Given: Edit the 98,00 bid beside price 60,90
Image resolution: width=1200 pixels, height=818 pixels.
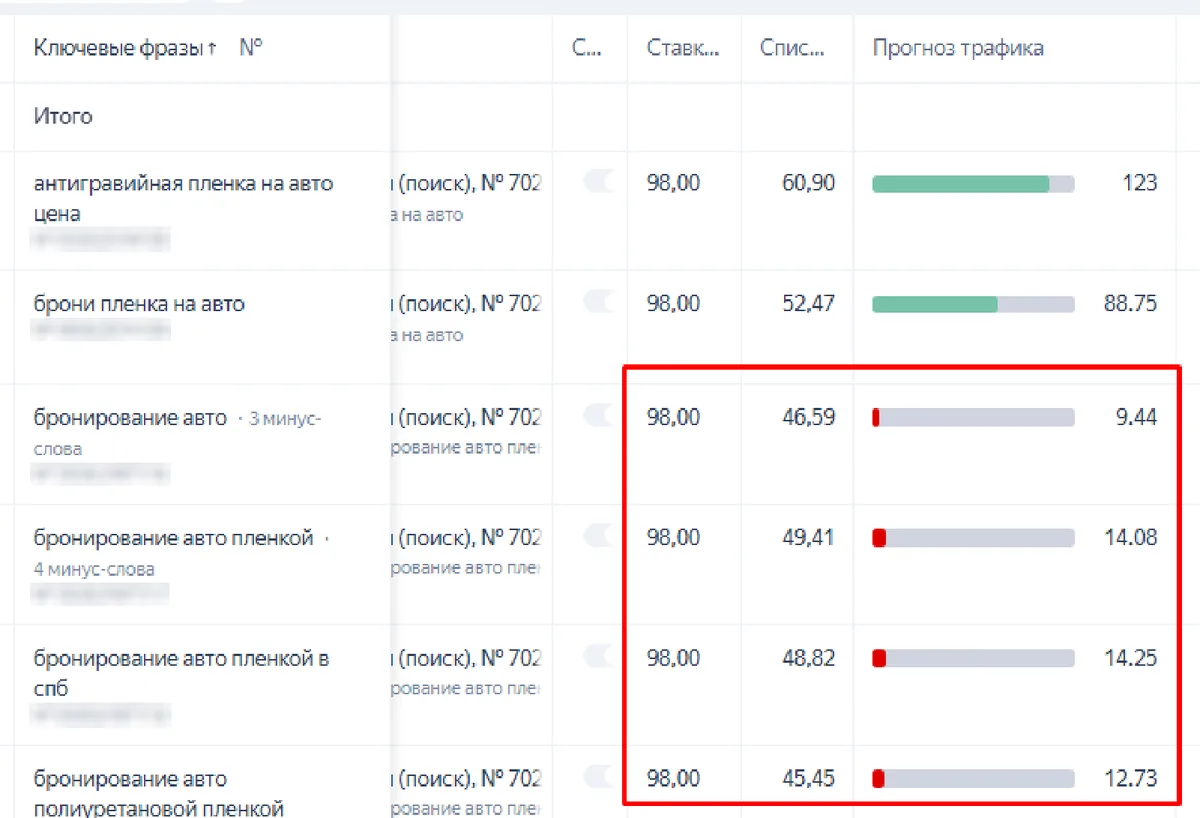Looking at the screenshot, I should coord(674,183).
